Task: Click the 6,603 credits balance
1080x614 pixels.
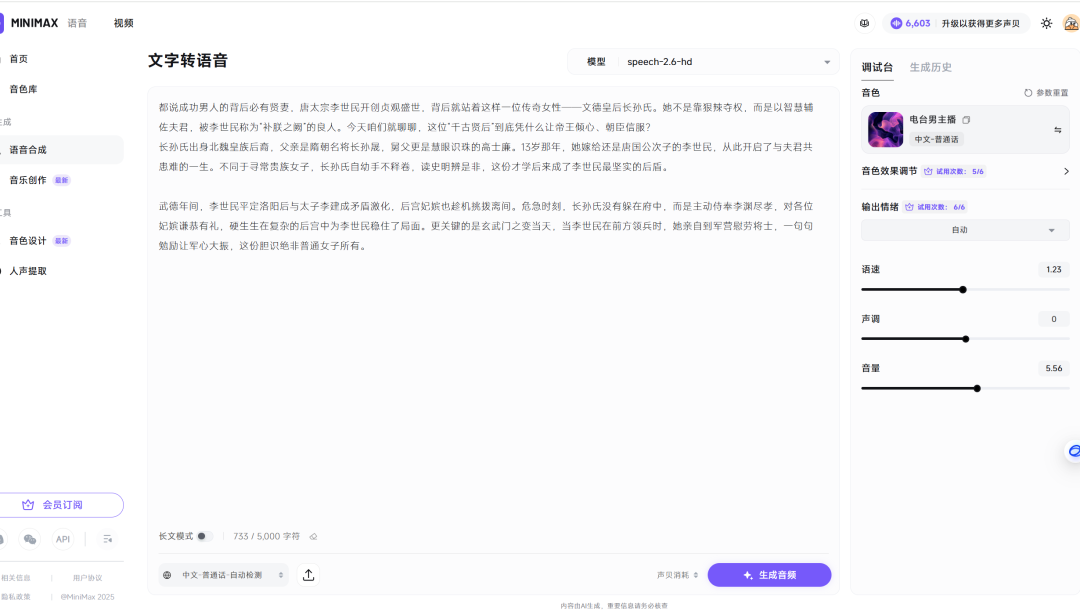Action: [x=917, y=23]
